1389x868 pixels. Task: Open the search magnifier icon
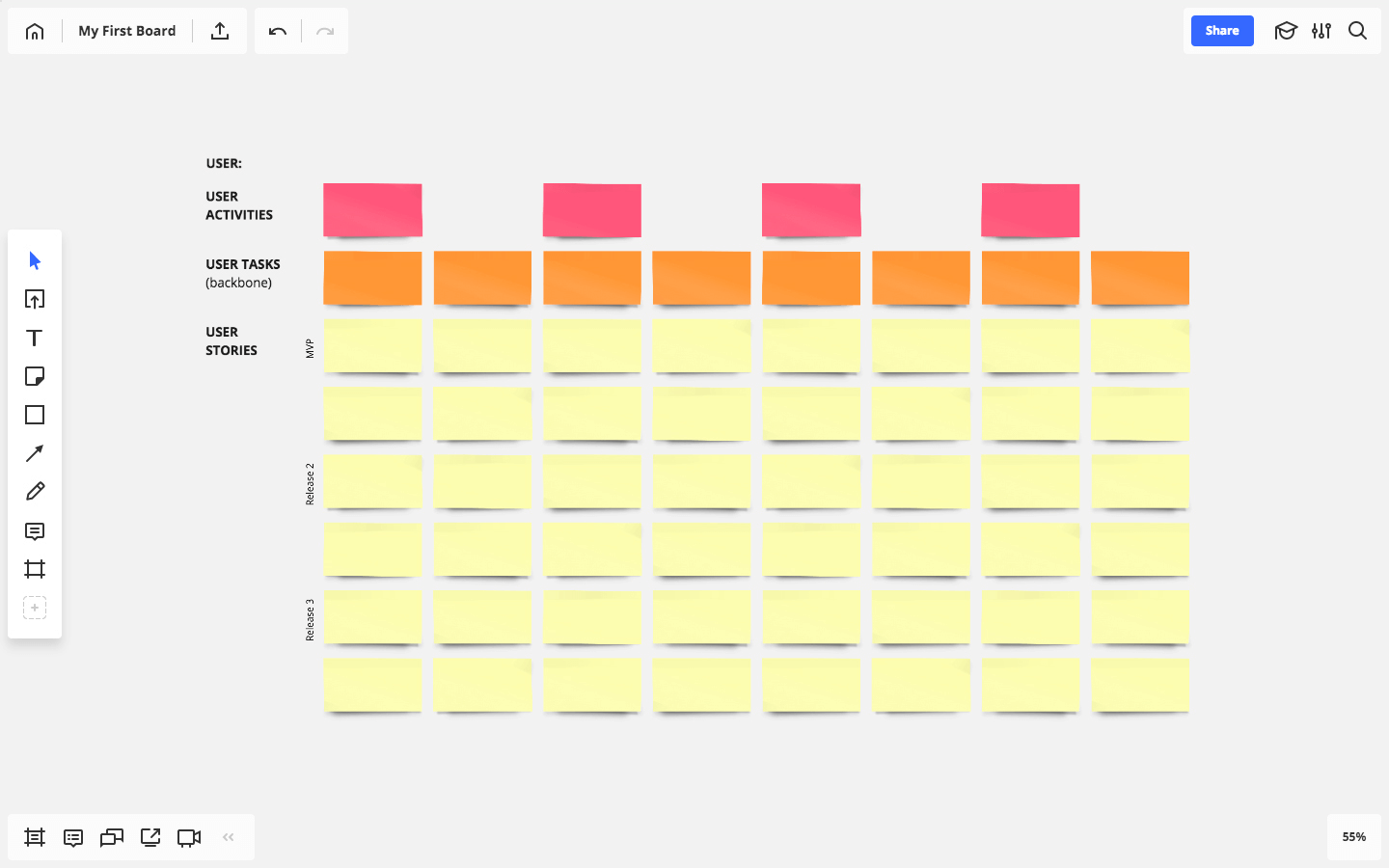(x=1357, y=31)
